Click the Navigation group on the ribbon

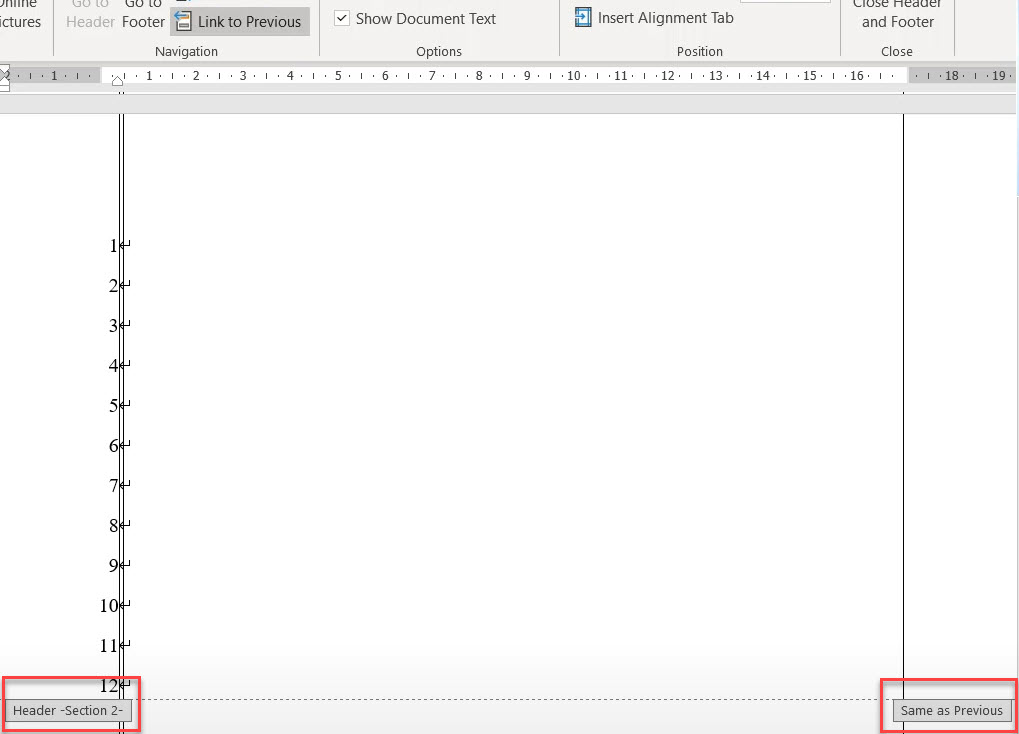pyautogui.click(x=186, y=51)
